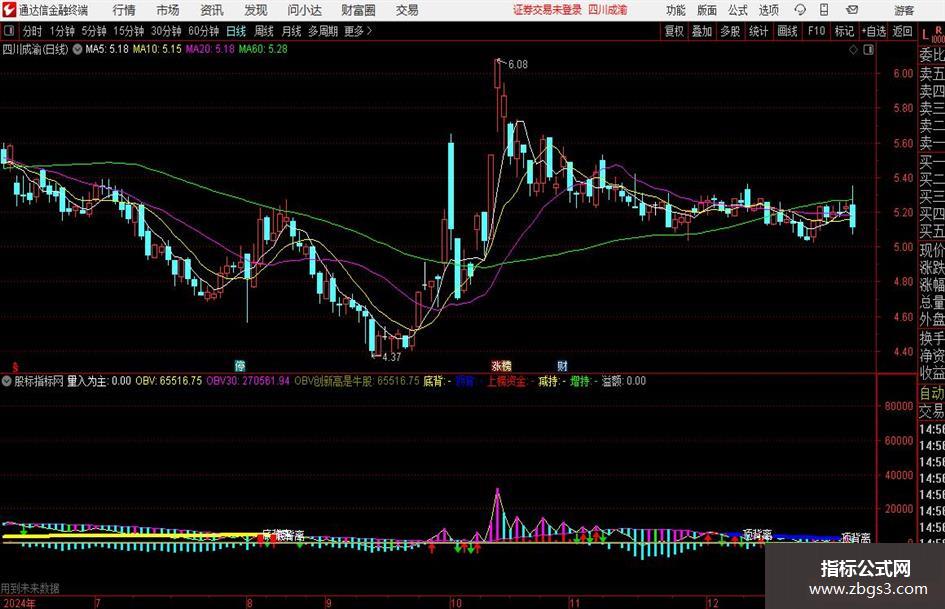Click the OBV30: 270561.94 indicator value
Image resolution: width=945 pixels, height=609 pixels.
(x=248, y=381)
